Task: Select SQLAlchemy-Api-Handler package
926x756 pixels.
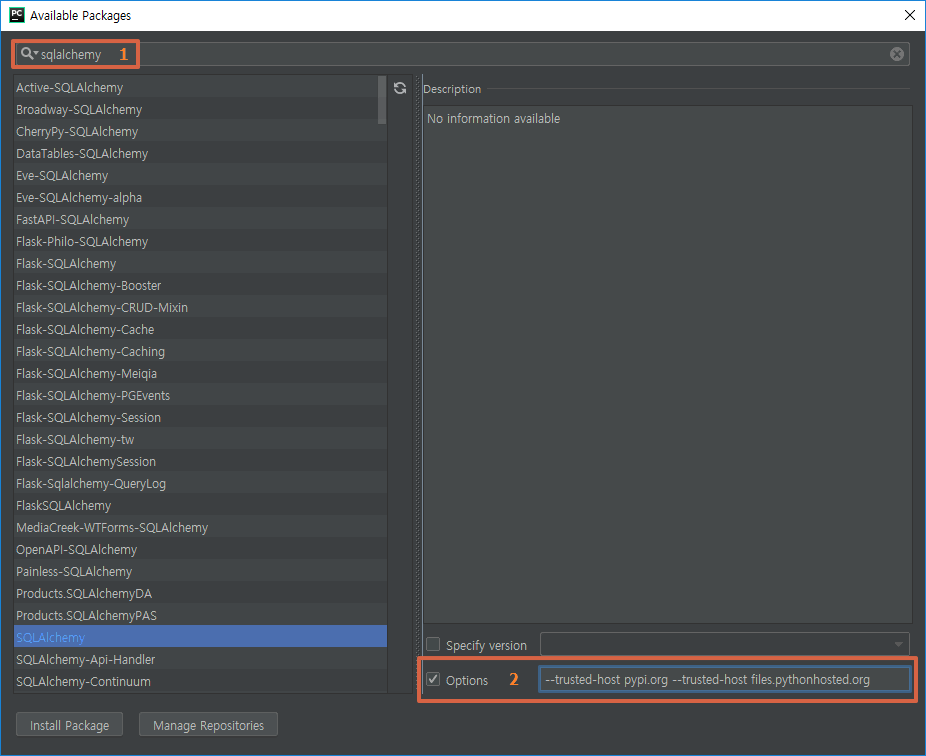Action: coord(200,659)
